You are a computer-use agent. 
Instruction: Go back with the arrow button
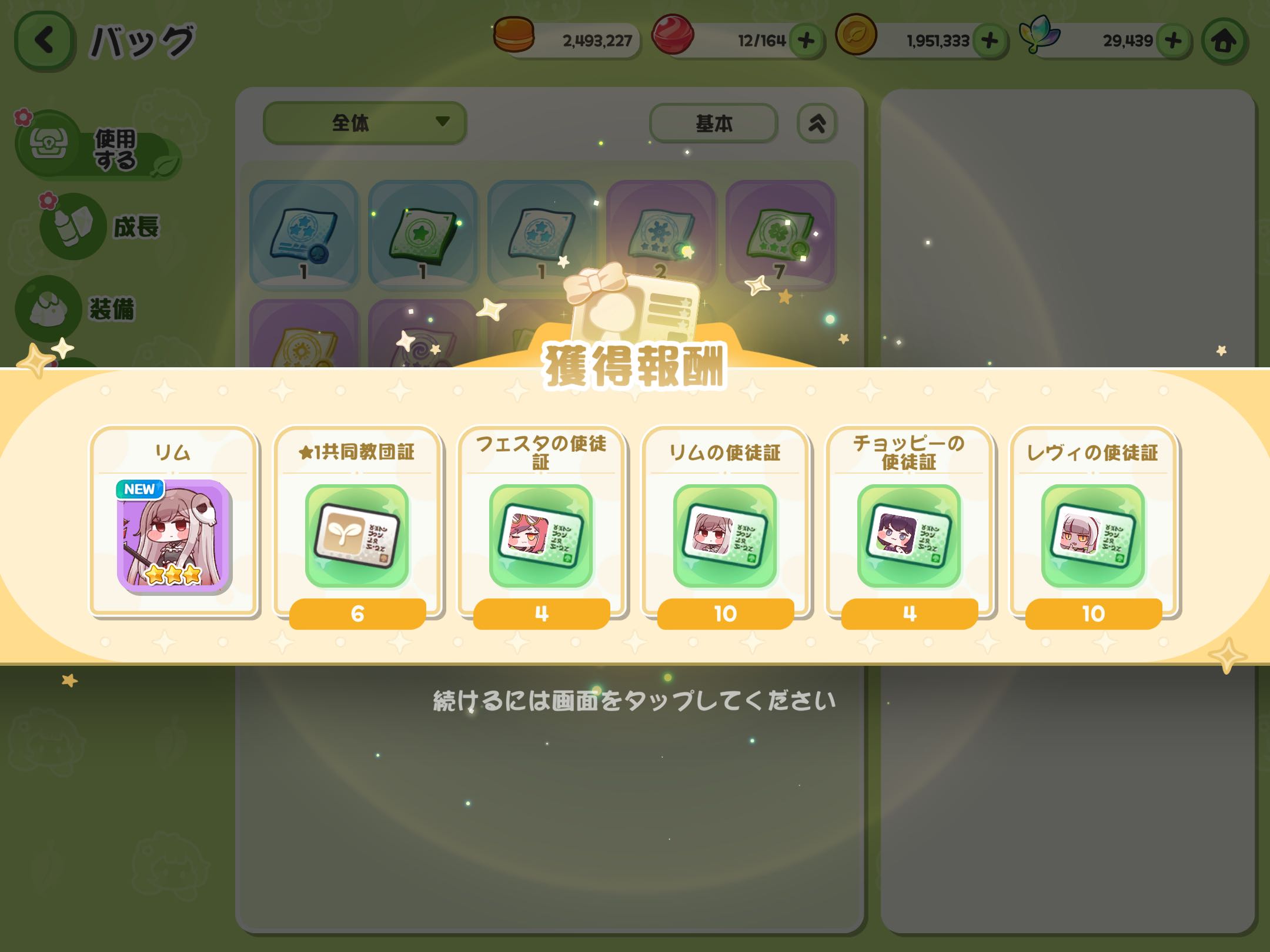pos(45,41)
